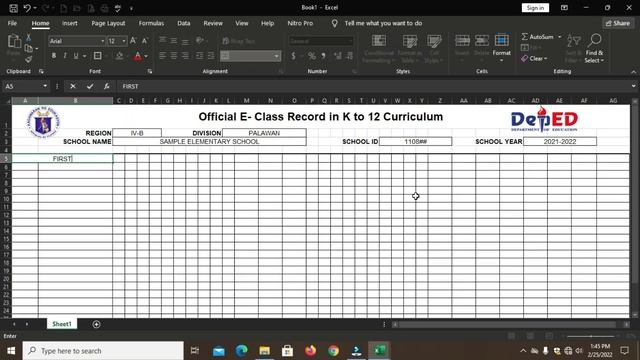This screenshot has width=640, height=360.
Task: Expand the Merge & Center dropdown
Action: click(277, 56)
